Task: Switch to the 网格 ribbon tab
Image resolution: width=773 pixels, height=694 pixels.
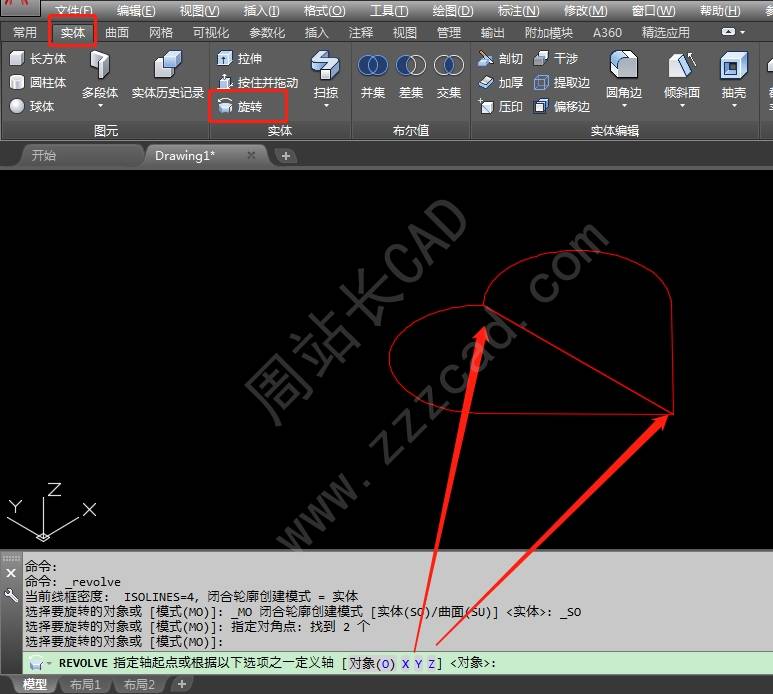Action: pos(161,33)
